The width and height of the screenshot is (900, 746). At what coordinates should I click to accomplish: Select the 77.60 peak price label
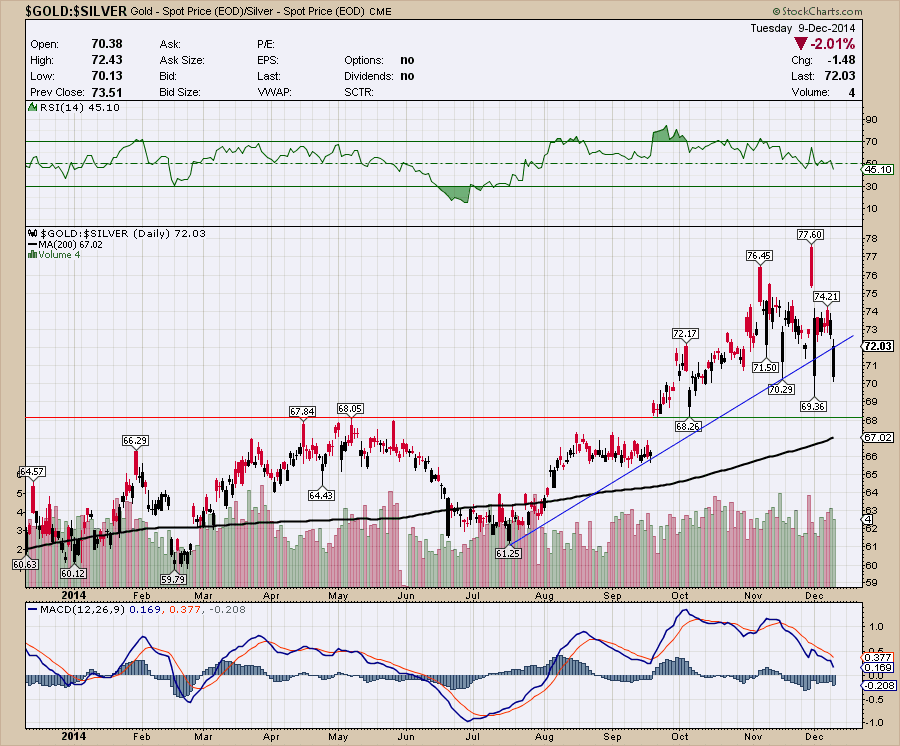click(x=810, y=234)
